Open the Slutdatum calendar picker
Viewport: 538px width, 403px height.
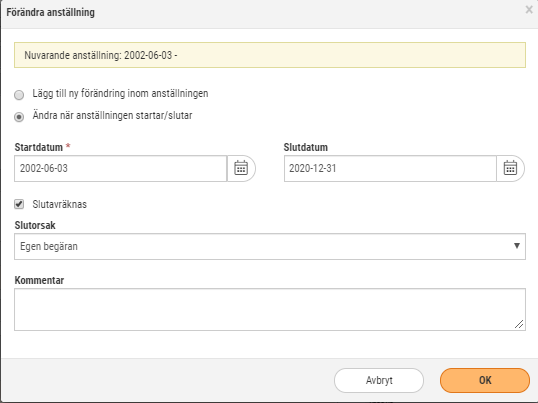pos(510,168)
